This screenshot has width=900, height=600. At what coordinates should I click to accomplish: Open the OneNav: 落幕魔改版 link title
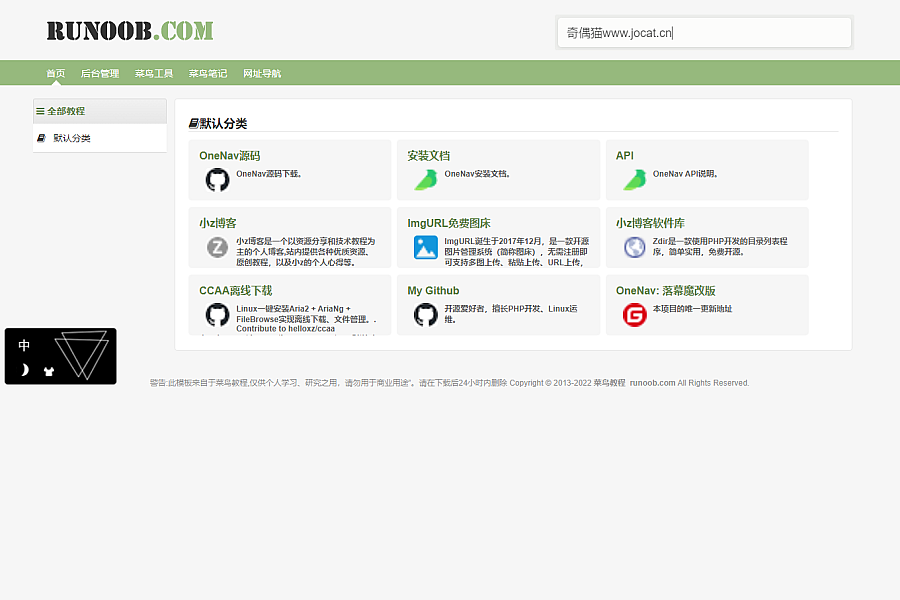coord(666,291)
